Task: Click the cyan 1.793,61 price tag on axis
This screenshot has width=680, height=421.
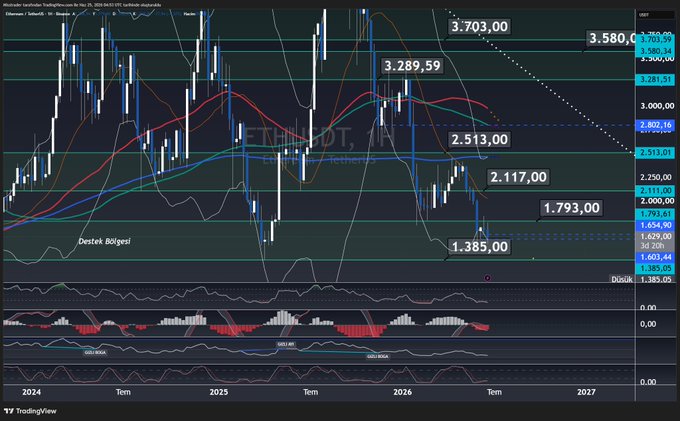Action: pyautogui.click(x=655, y=214)
